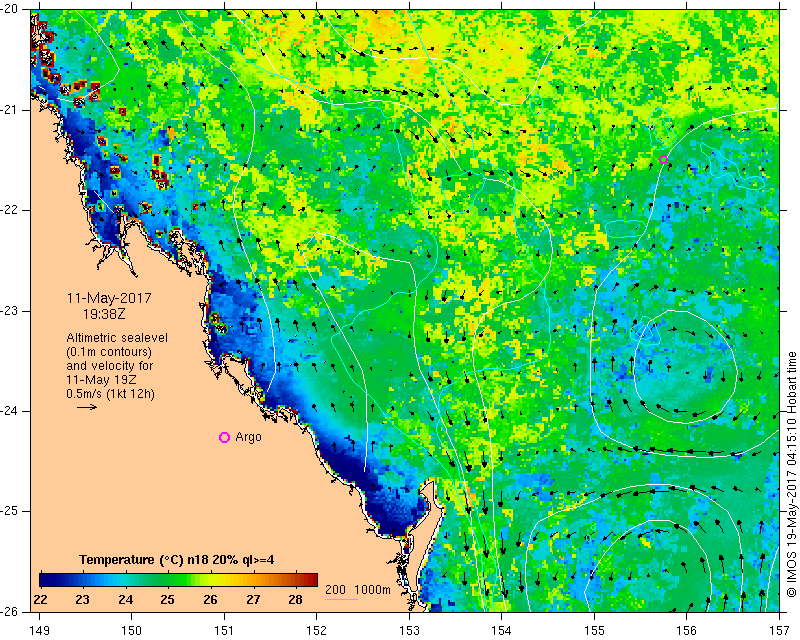
Task: Click the 154 longitude axis label
Action: 502,631
